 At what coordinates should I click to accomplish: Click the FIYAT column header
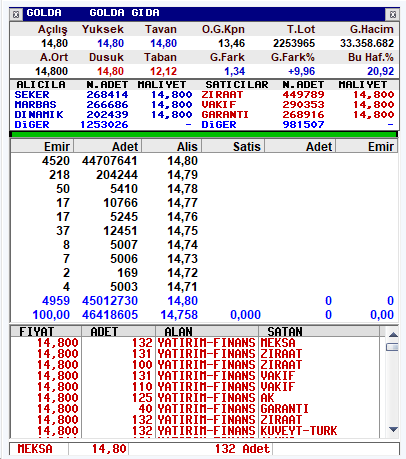tap(46, 332)
